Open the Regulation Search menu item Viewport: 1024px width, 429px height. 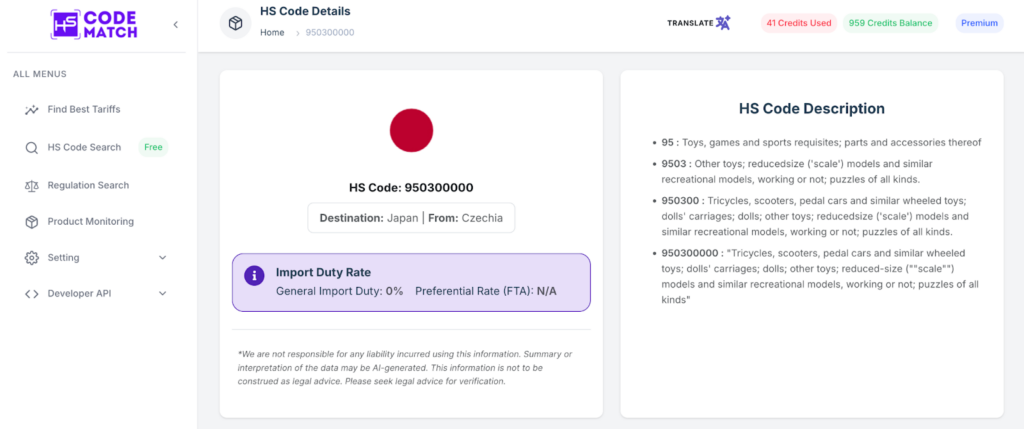coord(88,185)
